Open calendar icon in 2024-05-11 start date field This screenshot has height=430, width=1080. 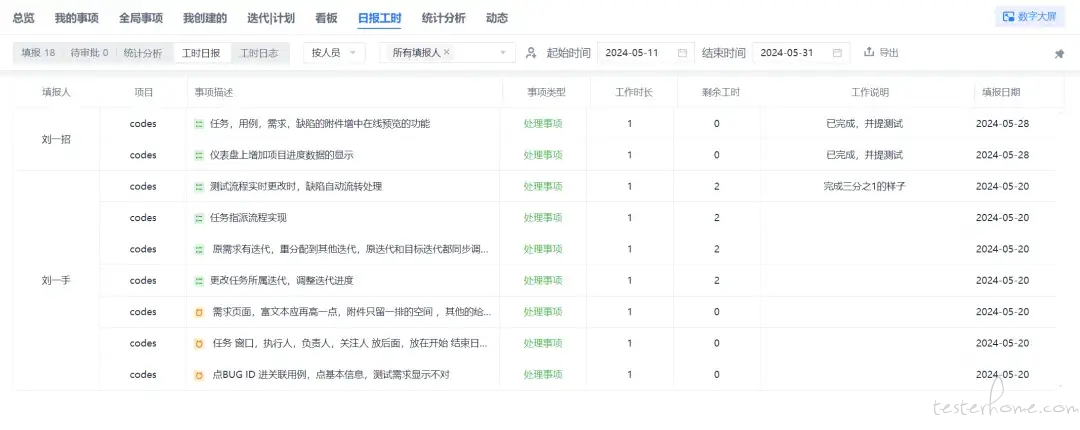click(x=682, y=52)
